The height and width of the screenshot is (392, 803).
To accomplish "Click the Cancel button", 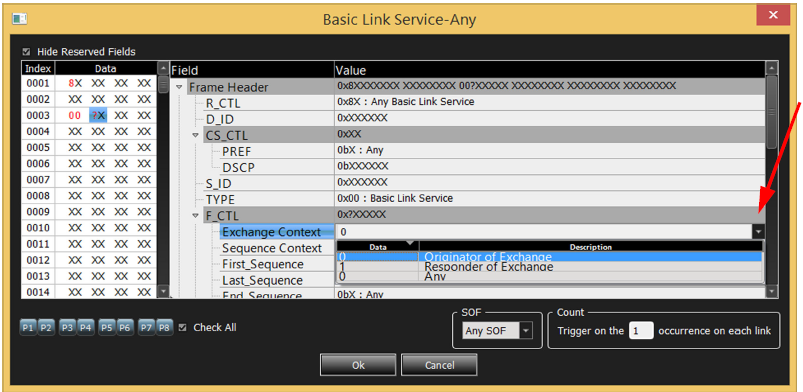I will [439, 365].
